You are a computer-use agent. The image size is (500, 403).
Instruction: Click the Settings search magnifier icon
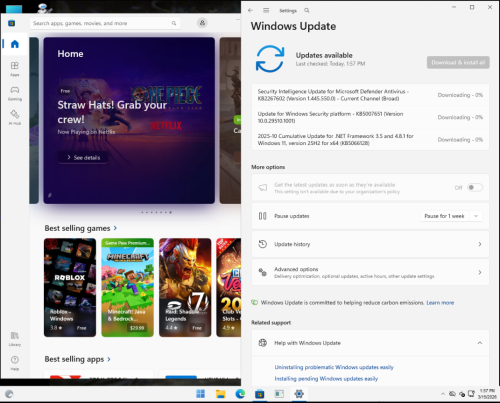click(x=307, y=10)
